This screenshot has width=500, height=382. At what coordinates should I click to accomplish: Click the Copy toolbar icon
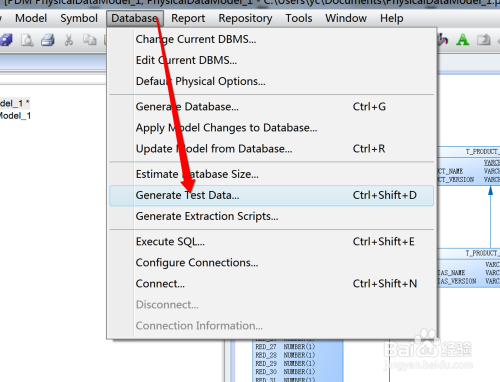pos(90,40)
